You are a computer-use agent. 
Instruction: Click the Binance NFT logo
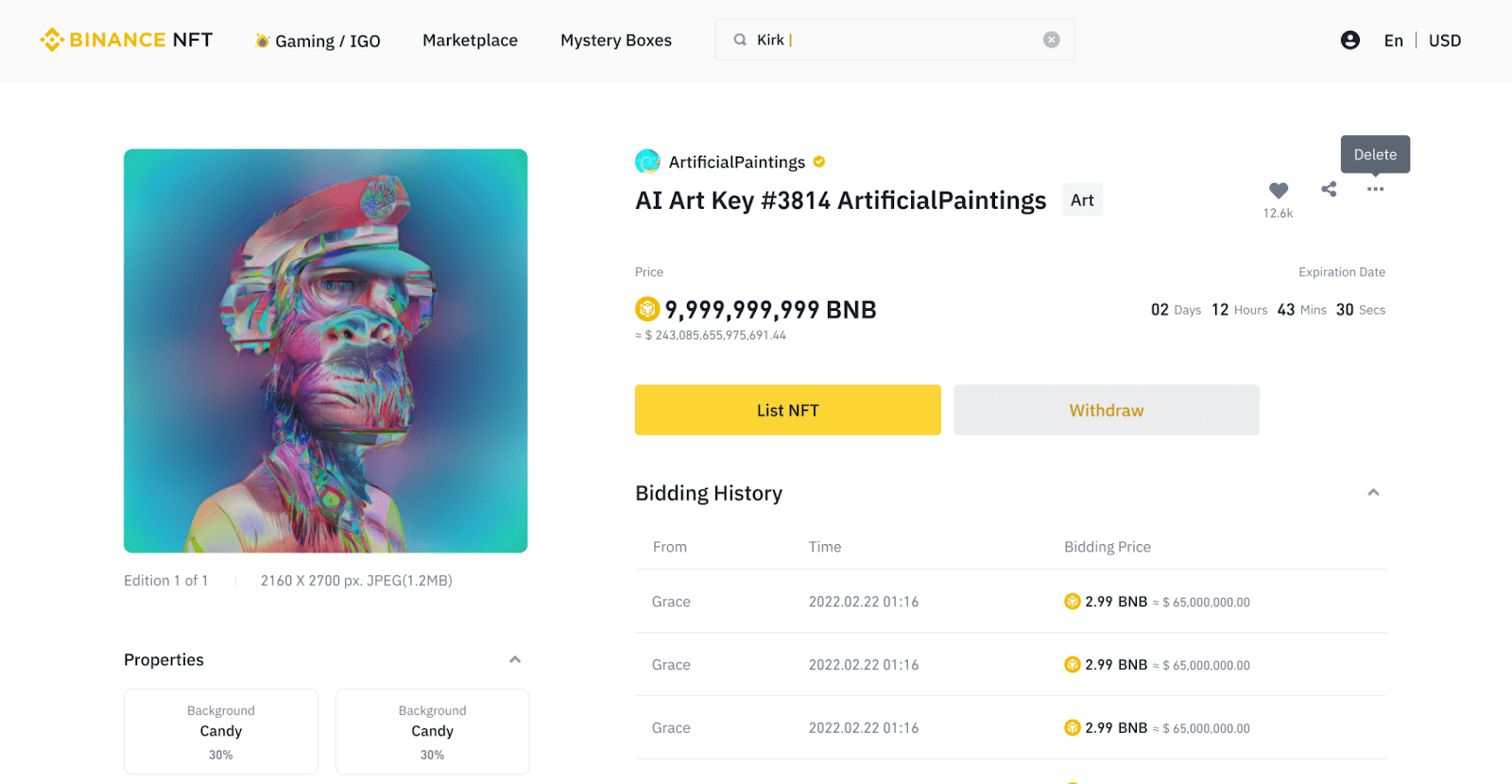tap(127, 40)
